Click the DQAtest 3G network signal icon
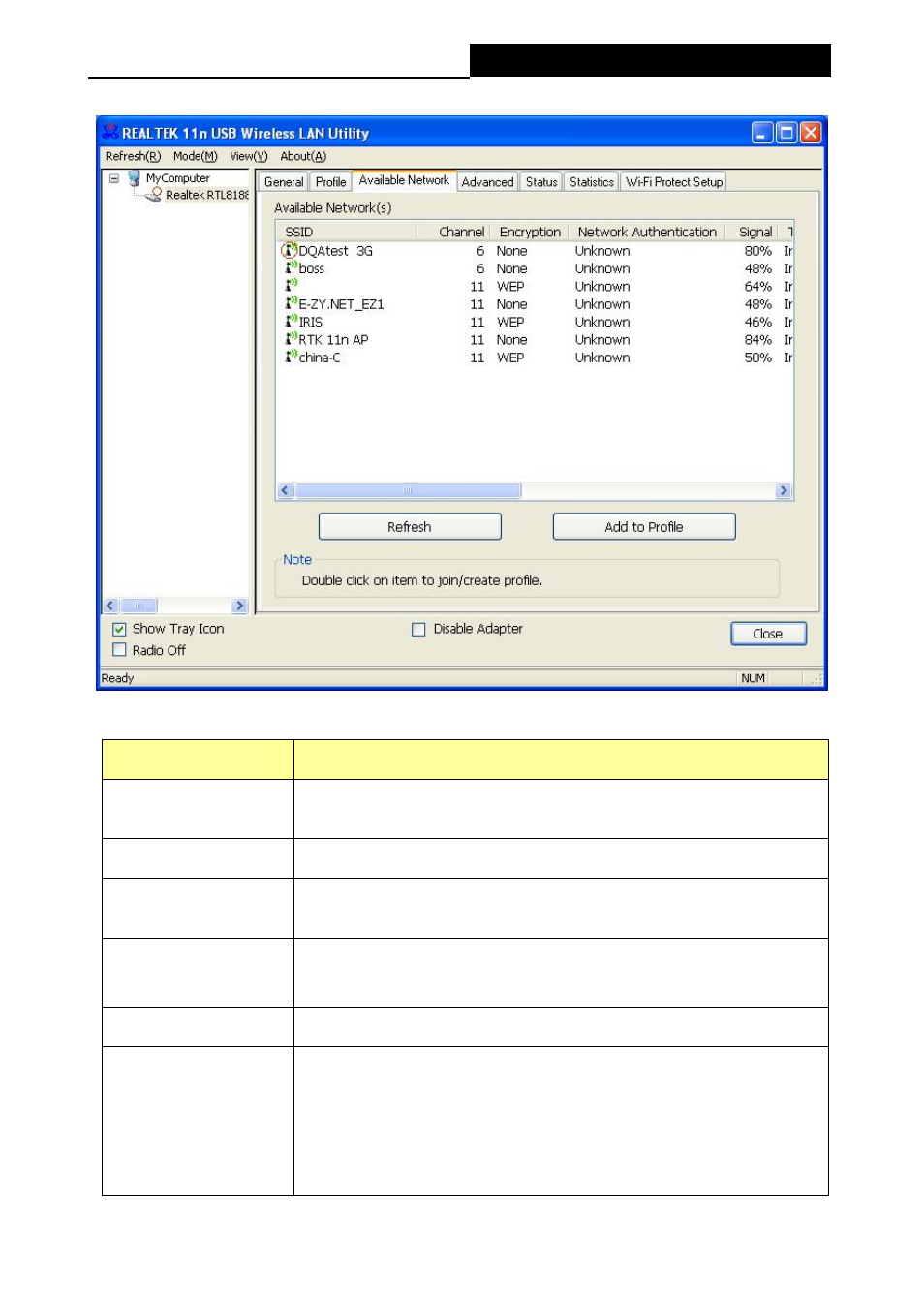 pos(289,251)
